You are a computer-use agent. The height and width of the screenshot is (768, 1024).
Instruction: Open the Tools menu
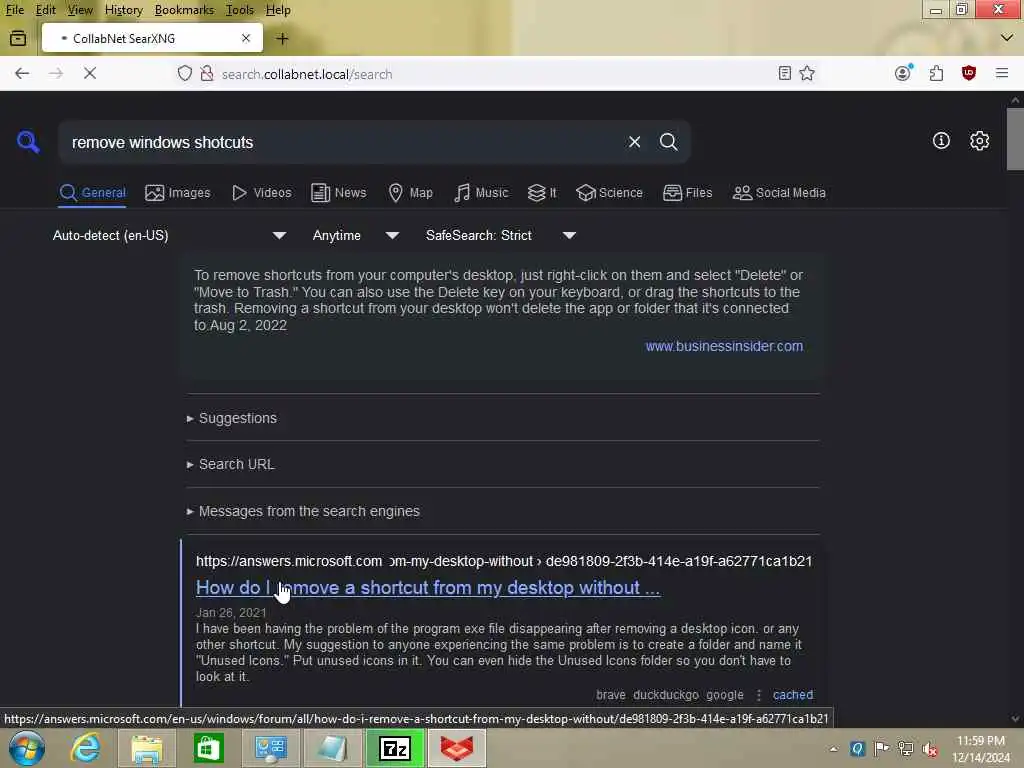tap(240, 10)
